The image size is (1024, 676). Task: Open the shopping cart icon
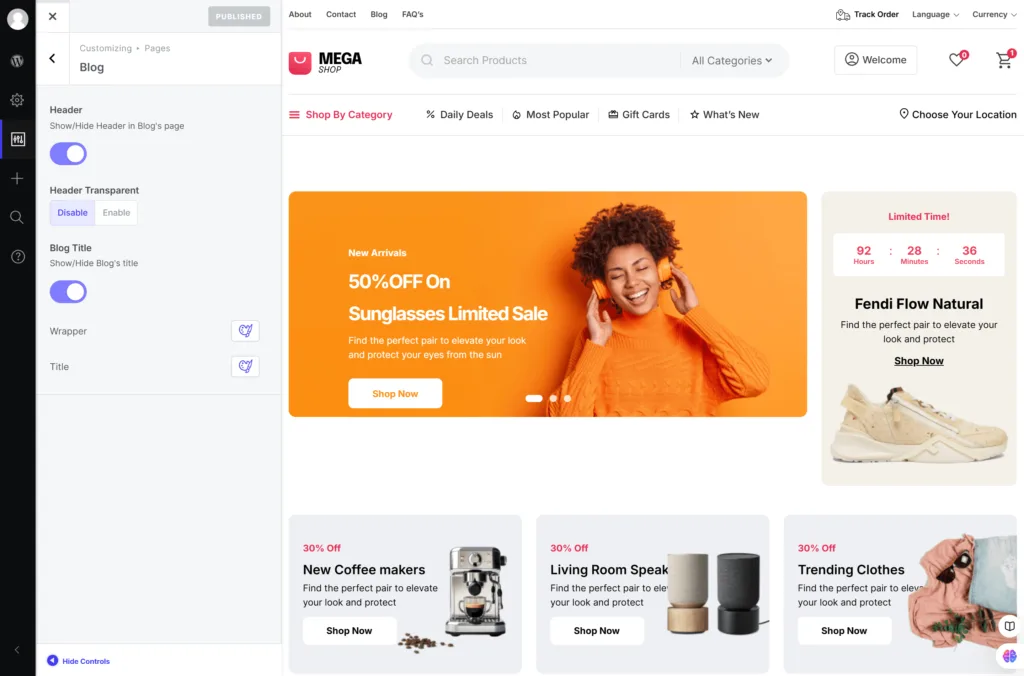point(1005,59)
